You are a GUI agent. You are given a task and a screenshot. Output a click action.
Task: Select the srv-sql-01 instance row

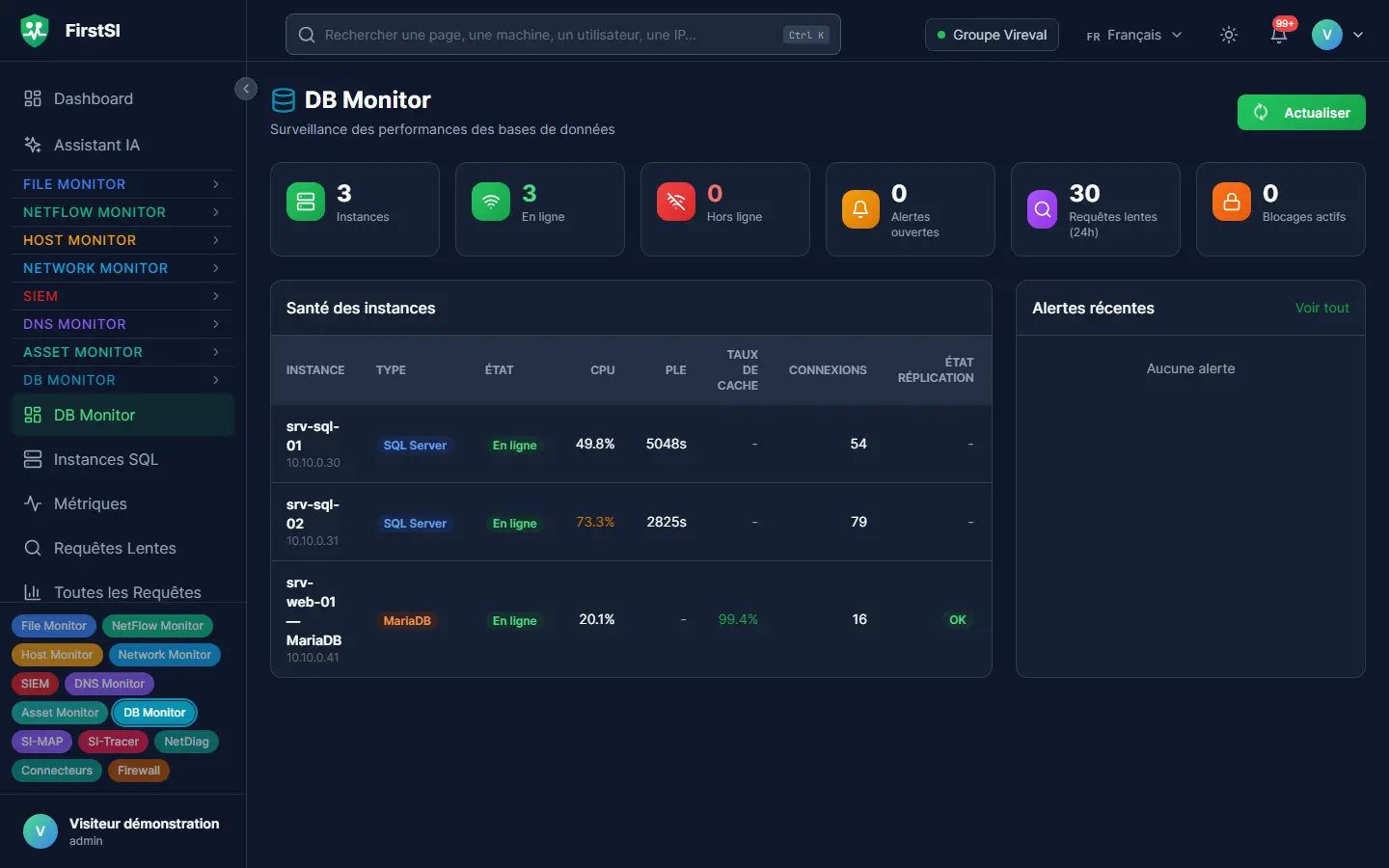point(631,444)
